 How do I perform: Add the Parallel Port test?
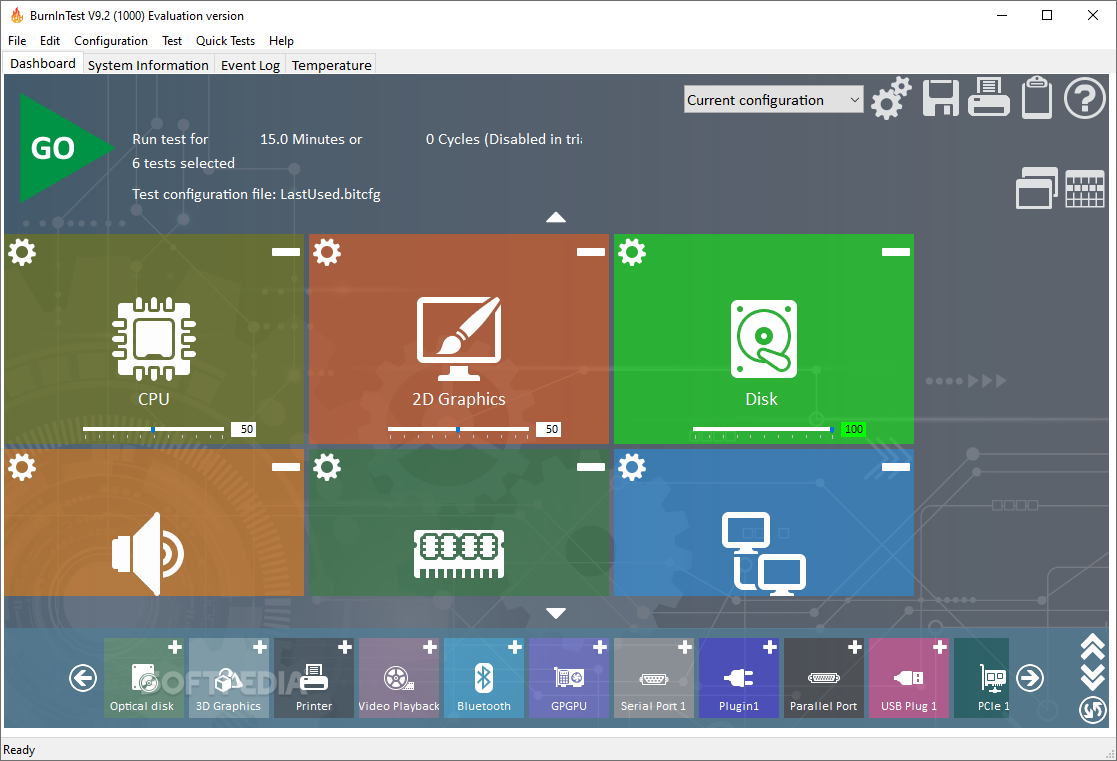coord(855,647)
